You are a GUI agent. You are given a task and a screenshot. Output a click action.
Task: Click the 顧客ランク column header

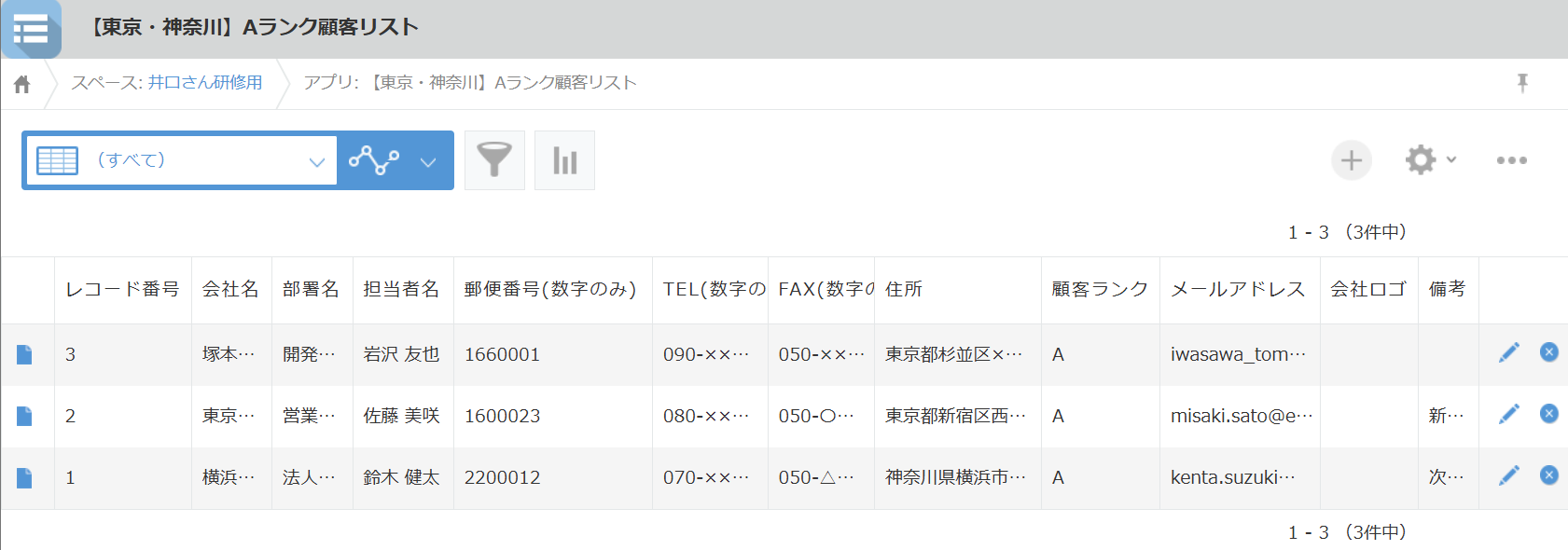[x=1100, y=289]
